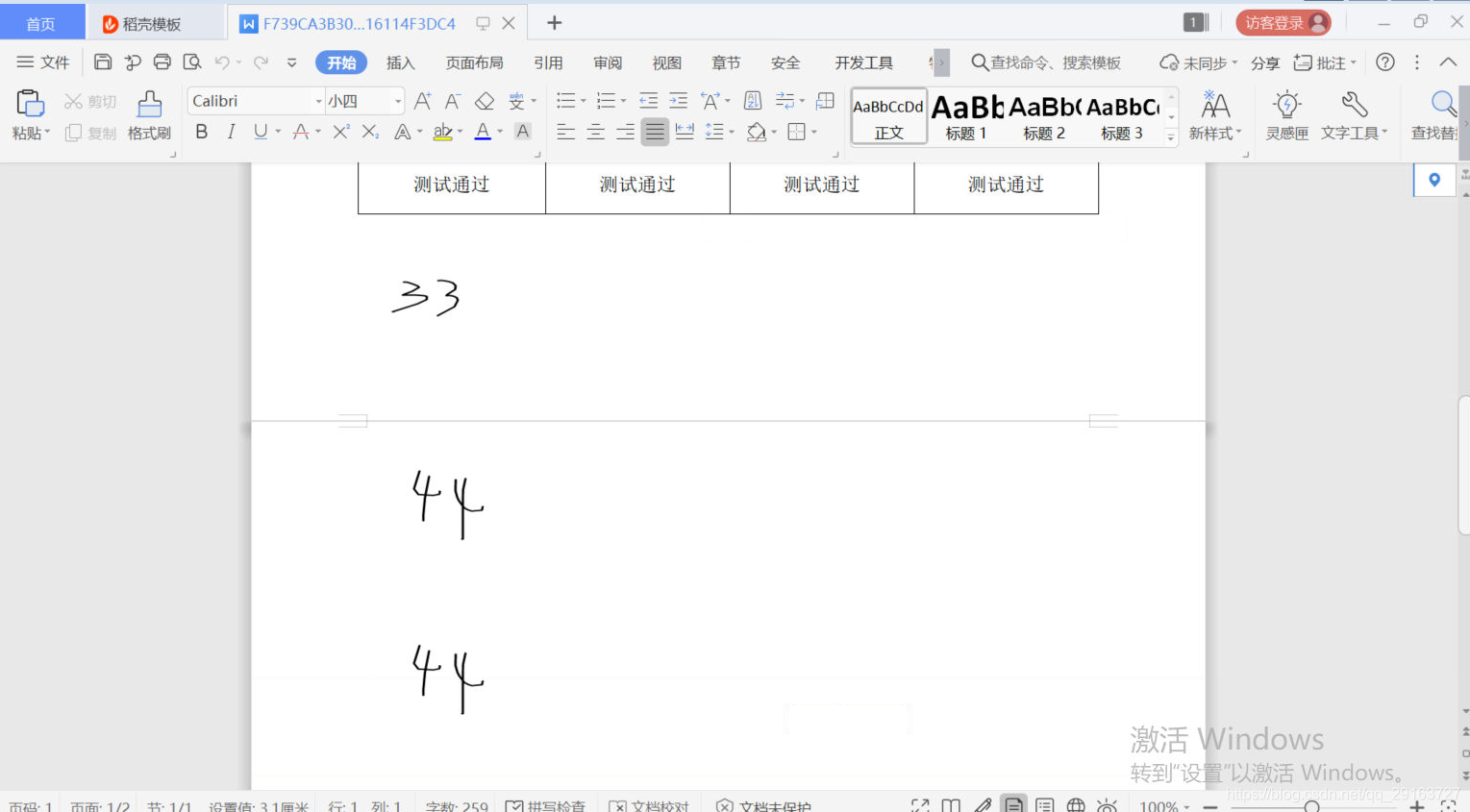Image resolution: width=1470 pixels, height=812 pixels.
Task: Select the 灵感匣 icon in the ribbon
Action: coord(1286,115)
